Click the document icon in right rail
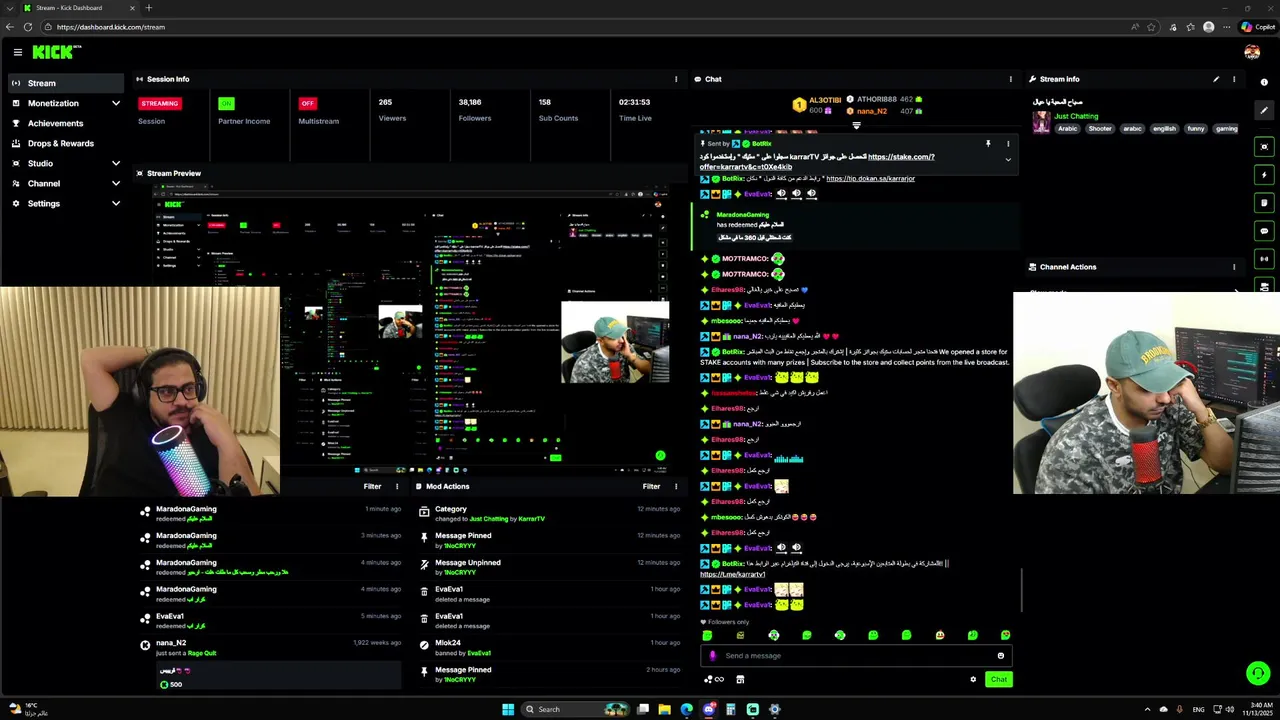Screen dimensions: 1280x720 tap(1264, 203)
